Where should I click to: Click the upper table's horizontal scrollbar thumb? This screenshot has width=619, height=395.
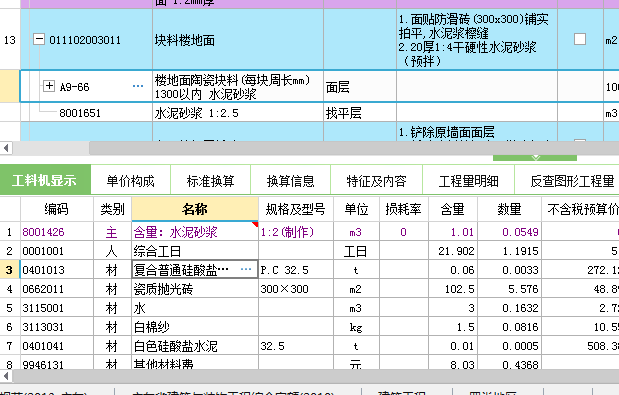coord(354,148)
